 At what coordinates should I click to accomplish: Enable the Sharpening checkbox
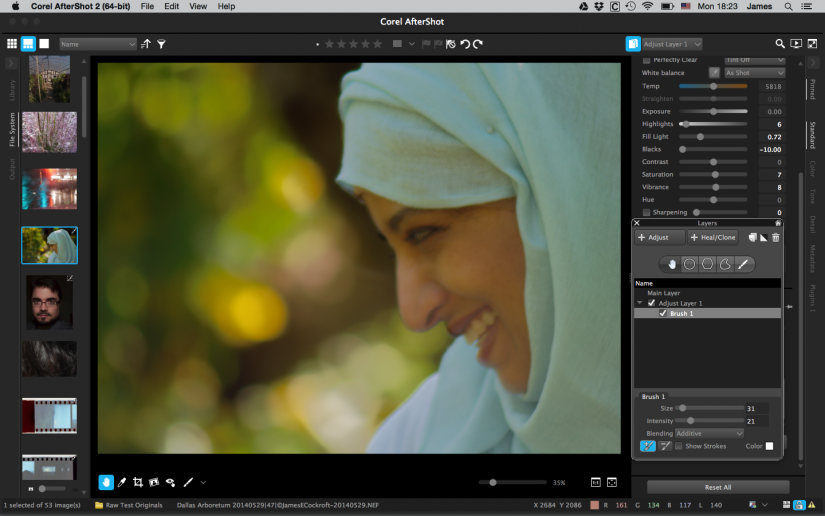(646, 213)
